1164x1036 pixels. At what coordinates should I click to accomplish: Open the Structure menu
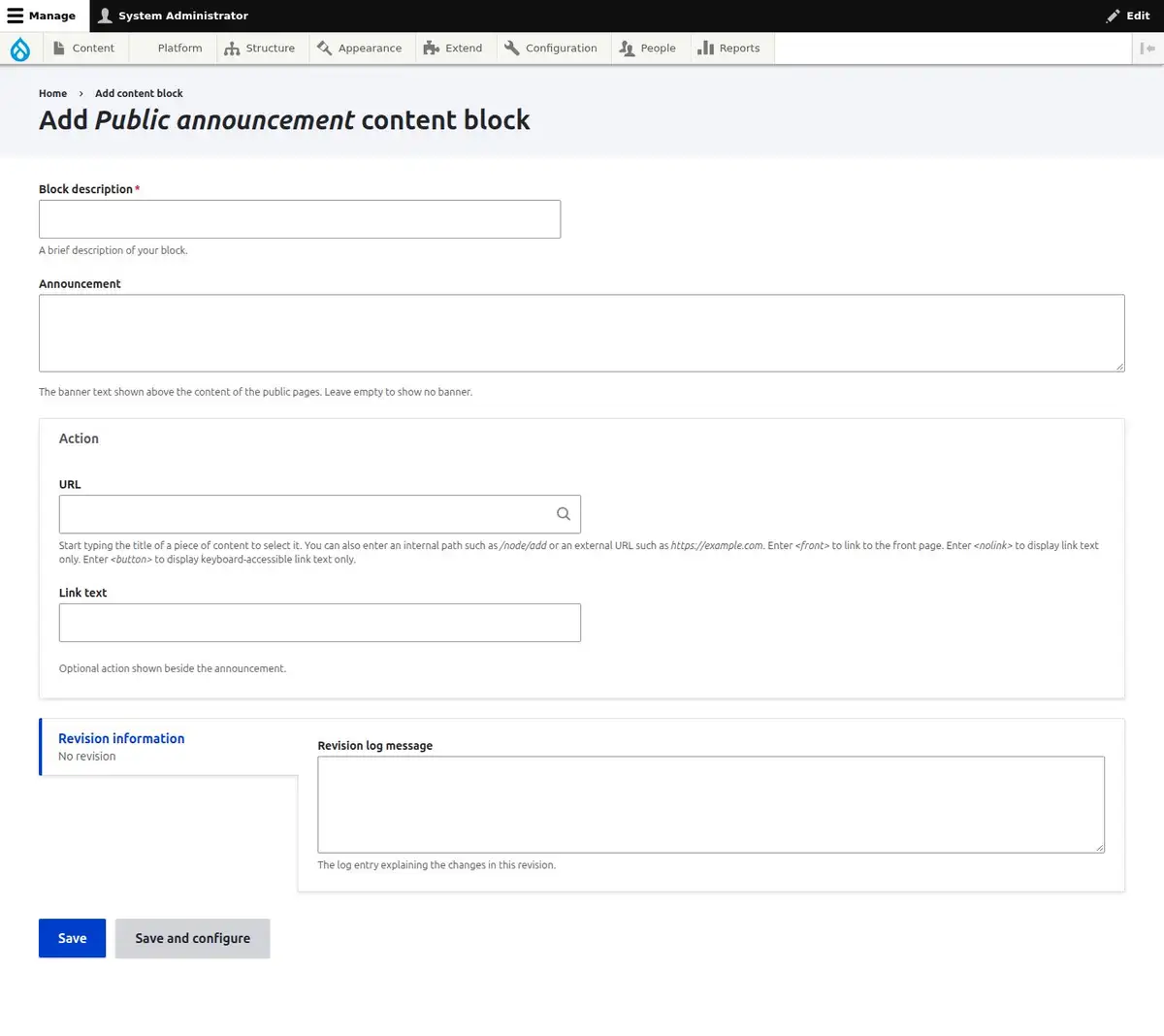point(260,49)
